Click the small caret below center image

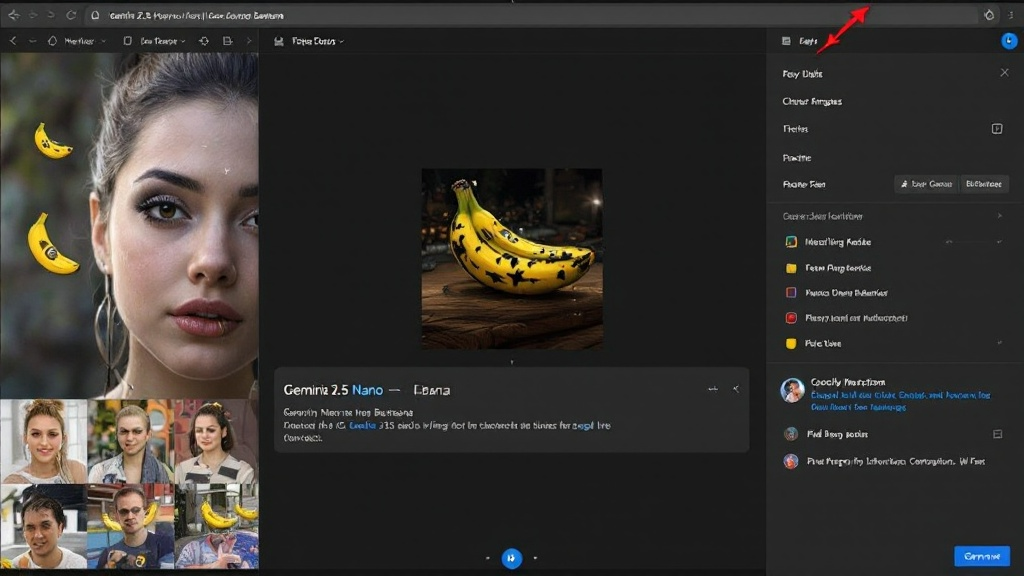click(x=512, y=362)
